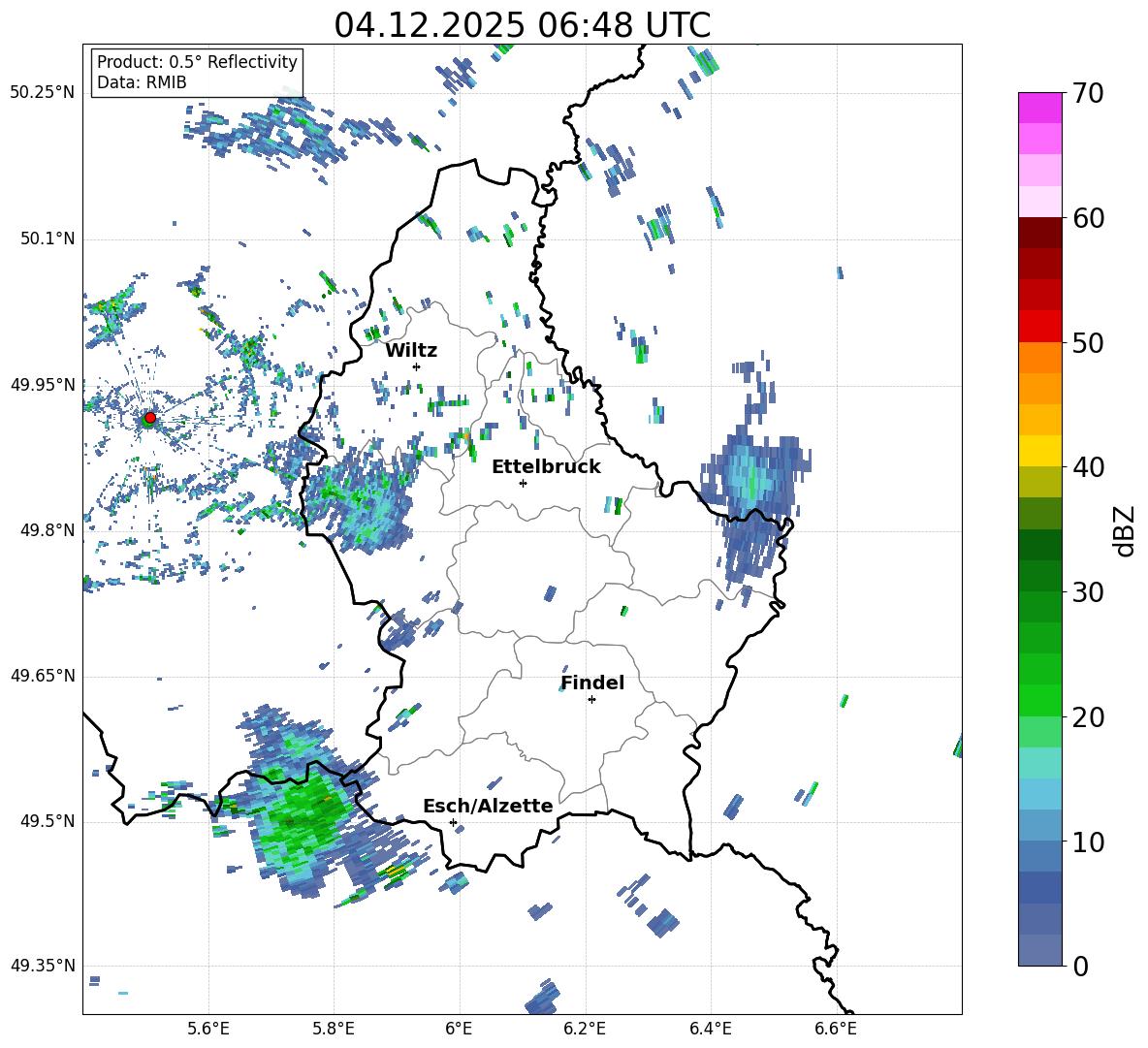Select the yellow colorbar swatch at 40 dBZ

click(x=1040, y=451)
